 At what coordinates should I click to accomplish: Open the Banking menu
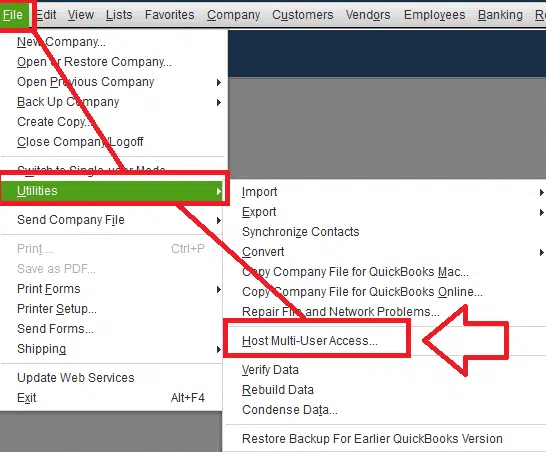tap(500, 15)
